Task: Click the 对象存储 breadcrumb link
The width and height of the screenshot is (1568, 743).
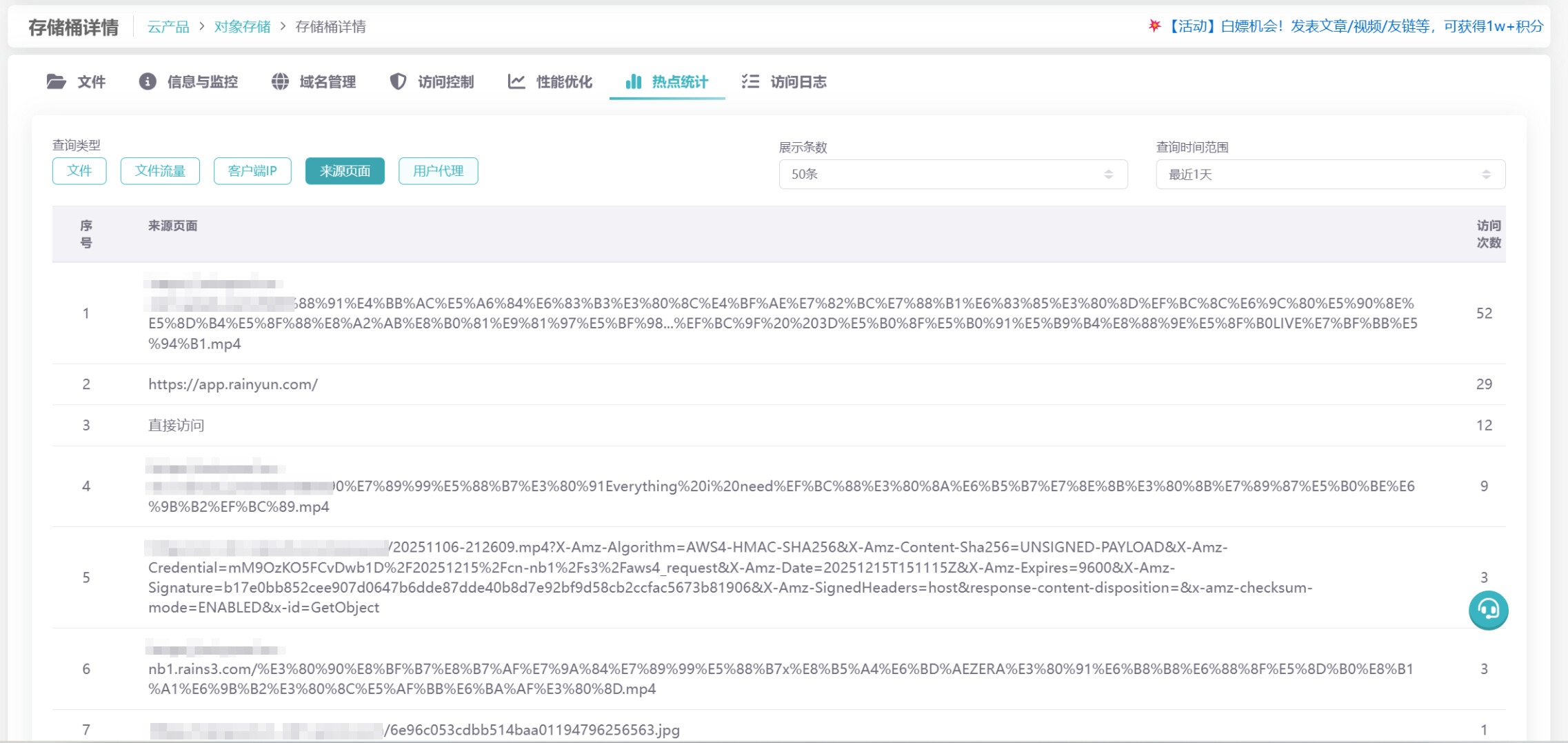Action: (242, 27)
